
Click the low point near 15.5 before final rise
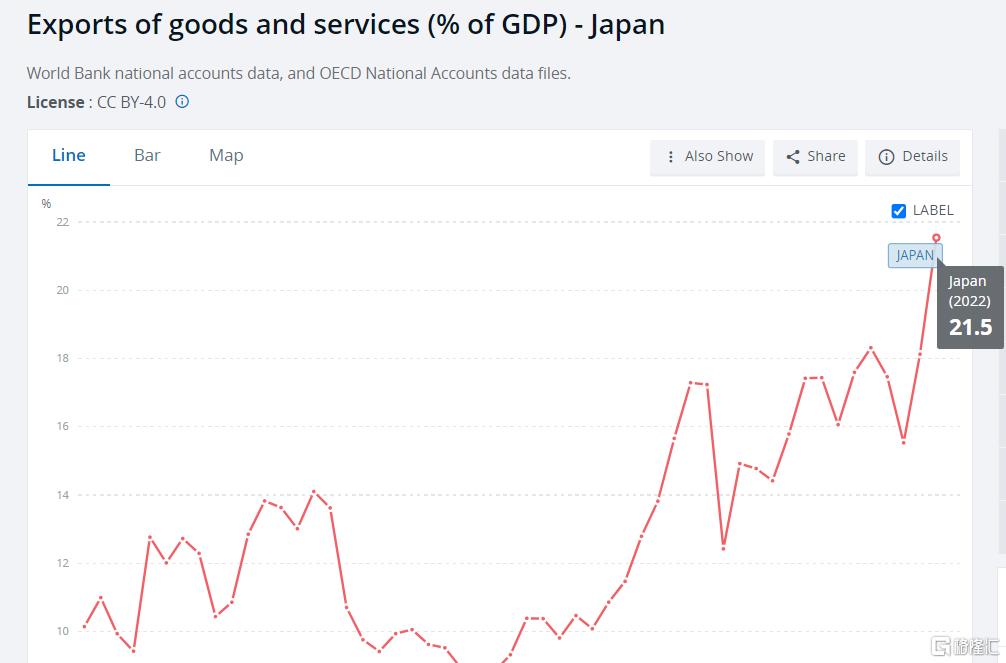(x=903, y=442)
